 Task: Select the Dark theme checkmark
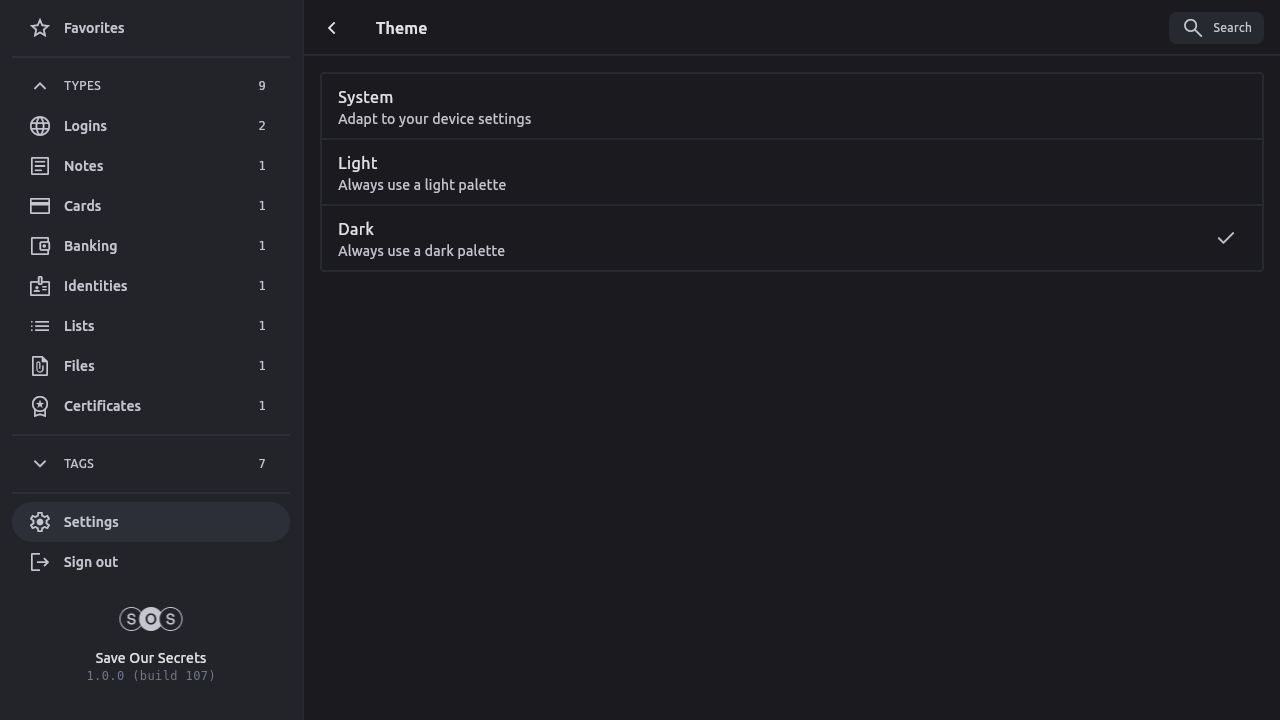click(x=1225, y=238)
